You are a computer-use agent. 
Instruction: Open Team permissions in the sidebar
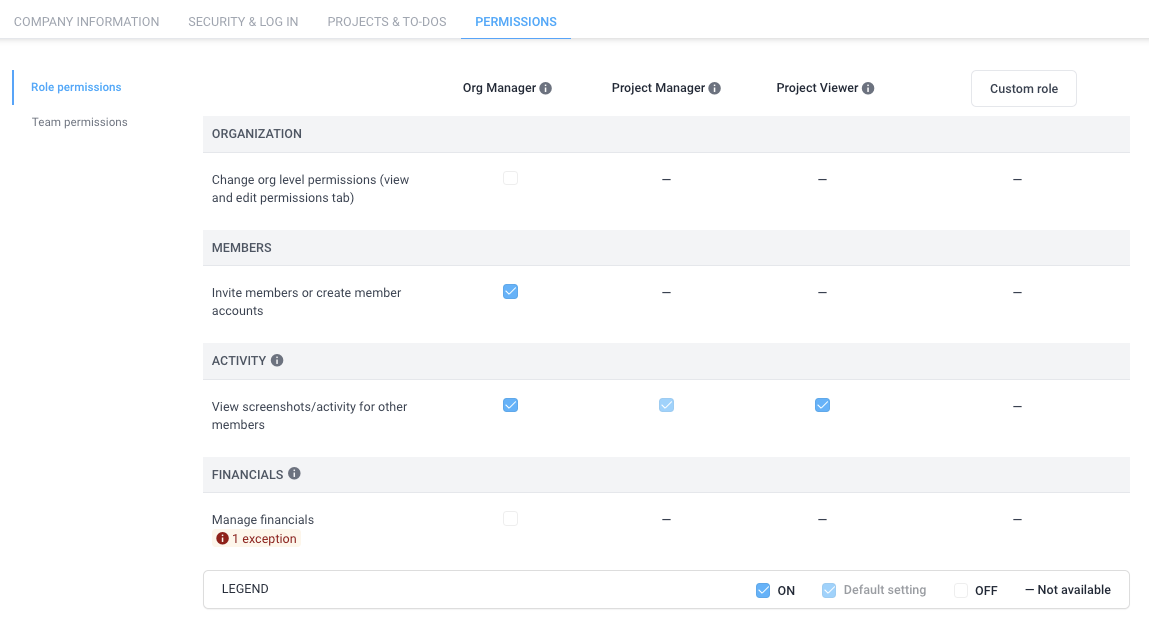click(80, 122)
